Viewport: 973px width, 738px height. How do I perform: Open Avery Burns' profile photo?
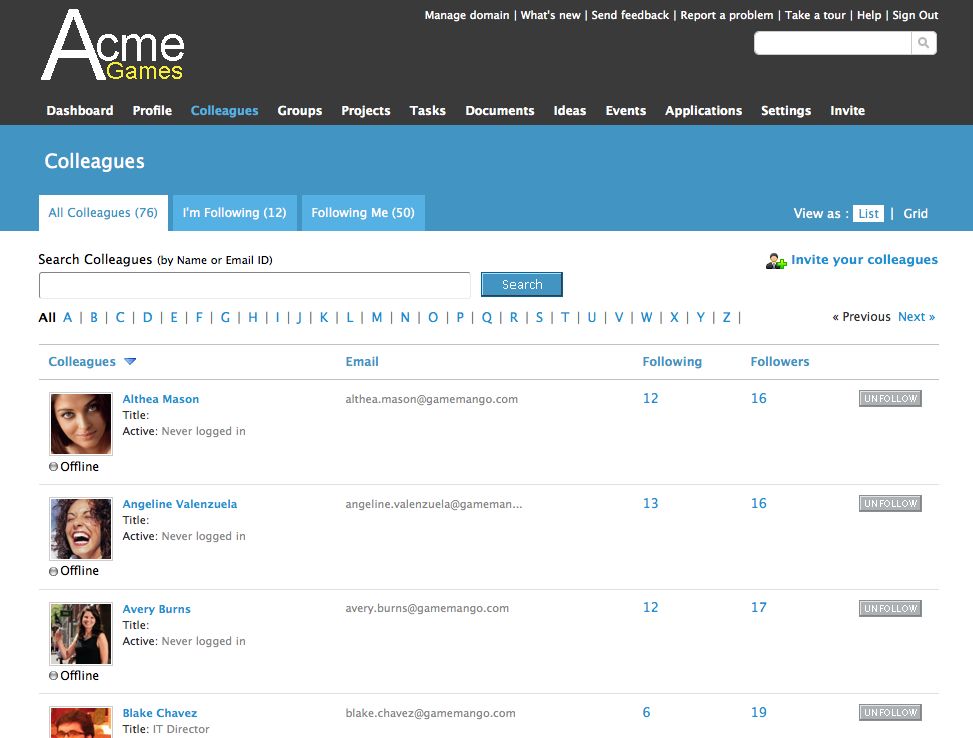(81, 633)
